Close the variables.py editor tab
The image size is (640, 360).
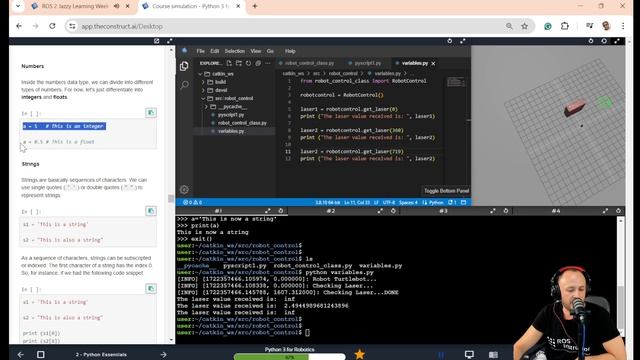(x=433, y=63)
